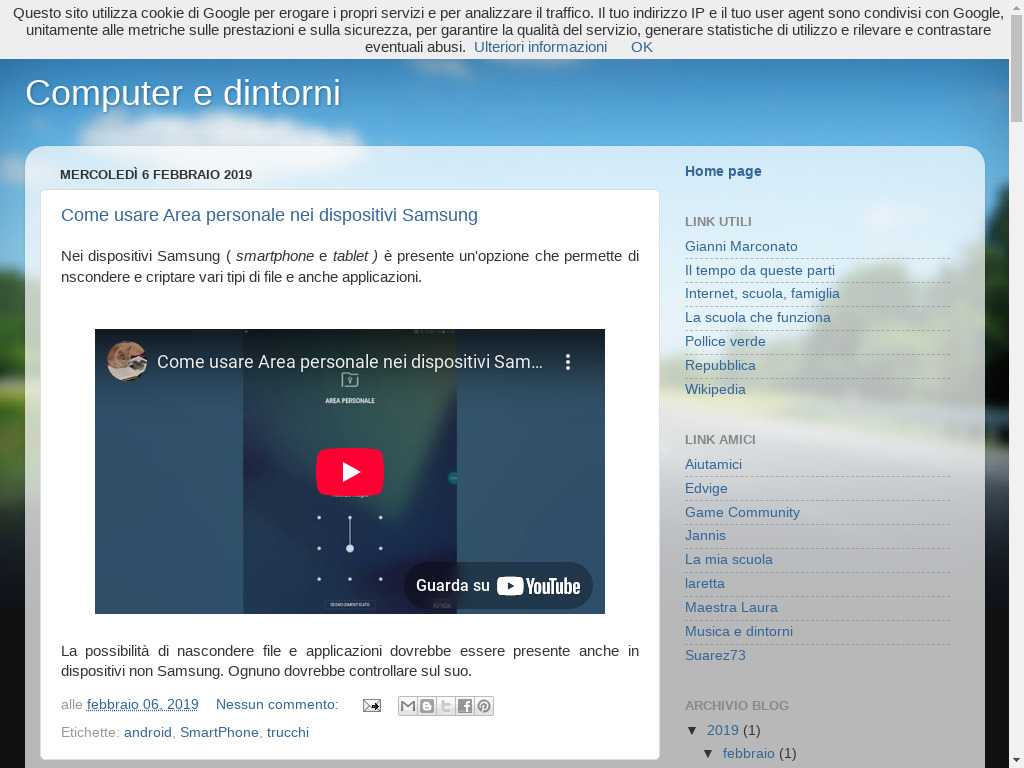This screenshot has width=1024, height=768.
Task: Open post title Come usare Area personale
Action: [x=269, y=215]
